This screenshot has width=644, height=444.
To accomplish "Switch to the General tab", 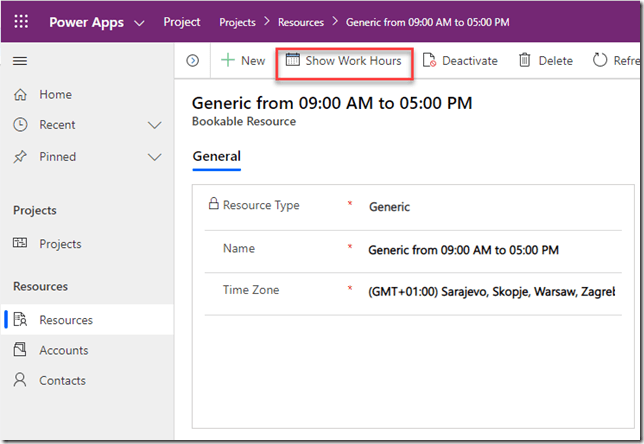I will pos(216,157).
